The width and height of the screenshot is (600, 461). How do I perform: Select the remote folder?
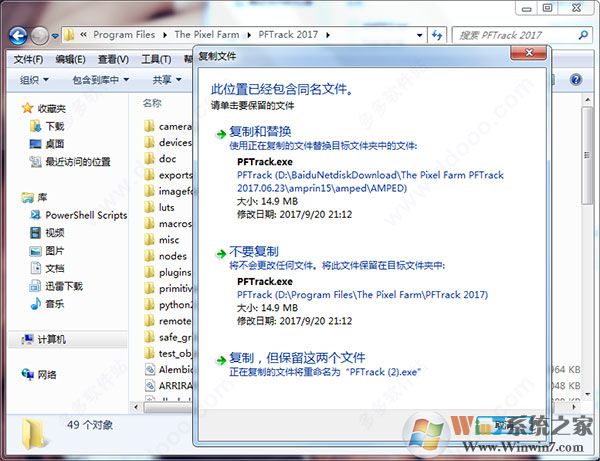(168, 321)
